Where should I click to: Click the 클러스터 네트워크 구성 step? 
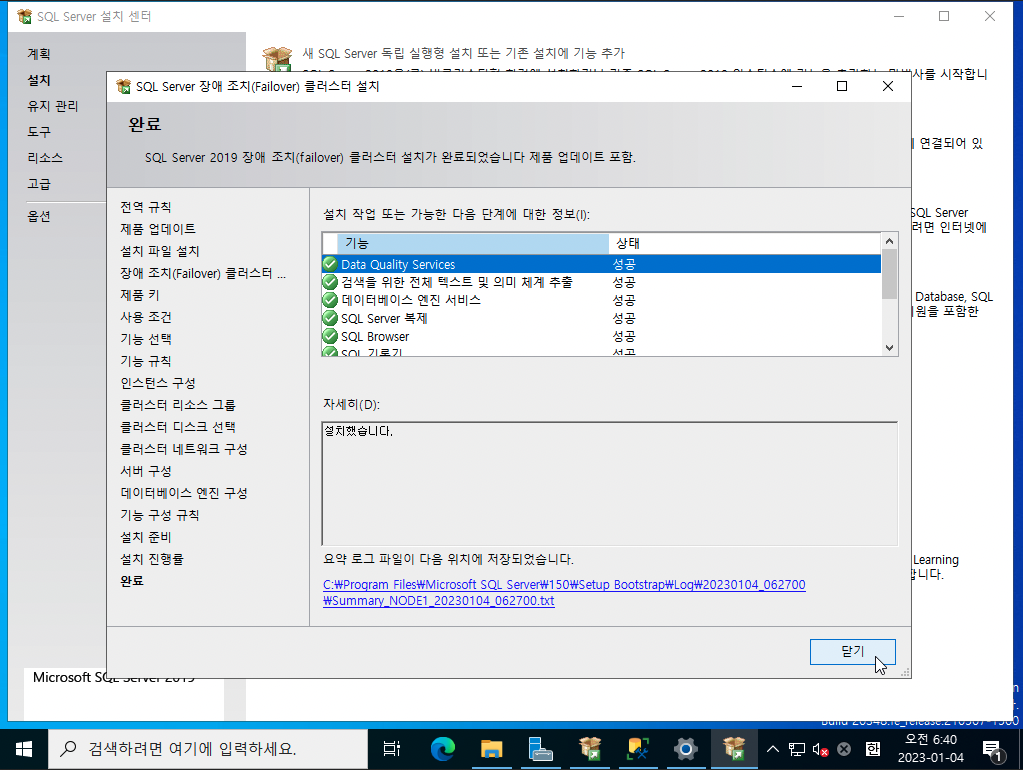(x=184, y=449)
